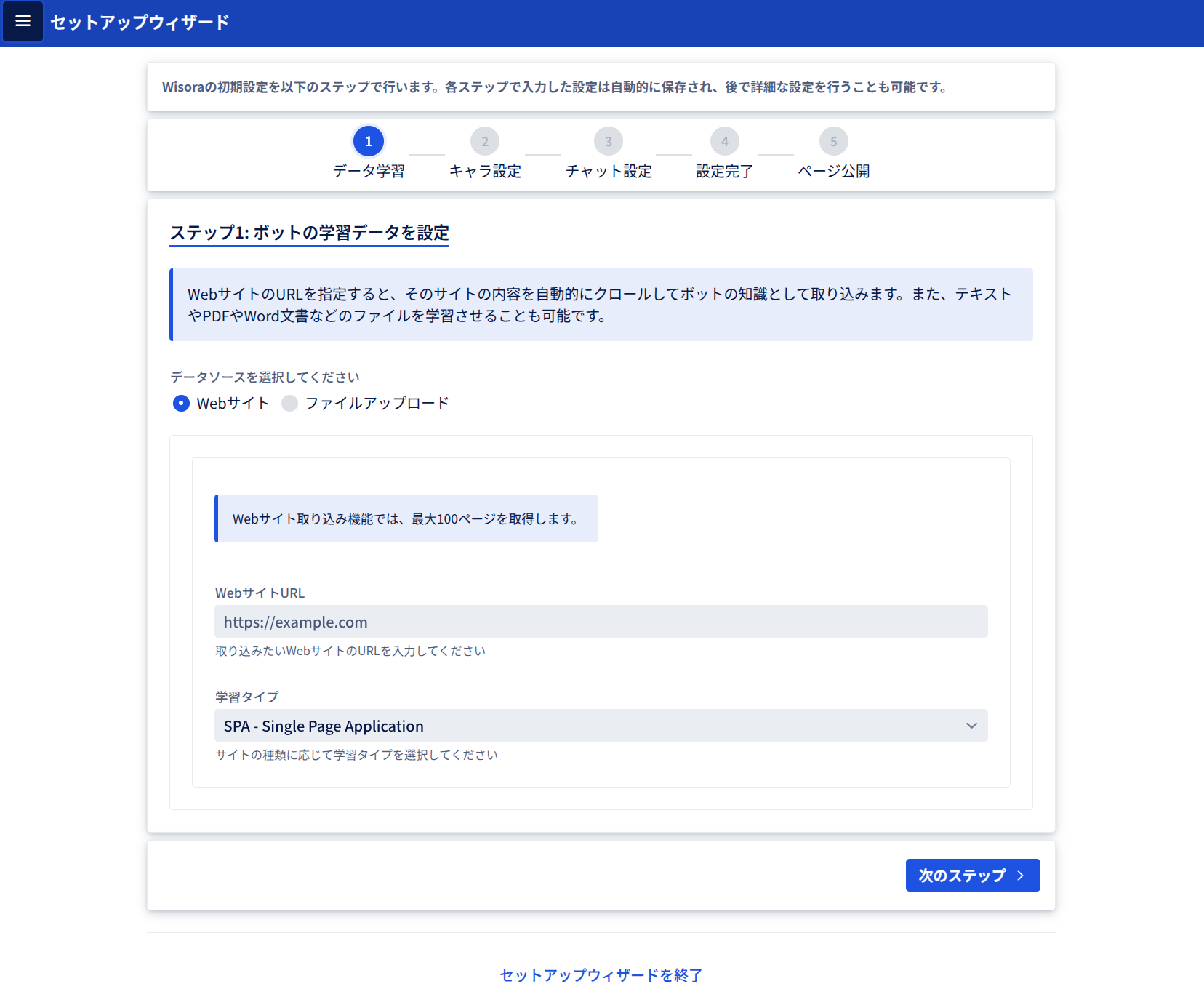Select the ファイルアップロード radio button
Viewport: 1204px width, 997px height.
[x=289, y=403]
